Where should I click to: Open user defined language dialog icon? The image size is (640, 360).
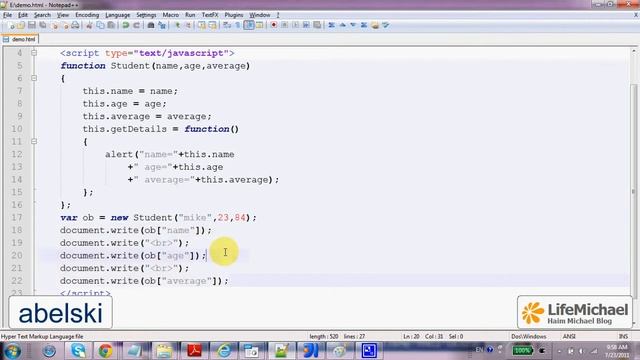260,25
